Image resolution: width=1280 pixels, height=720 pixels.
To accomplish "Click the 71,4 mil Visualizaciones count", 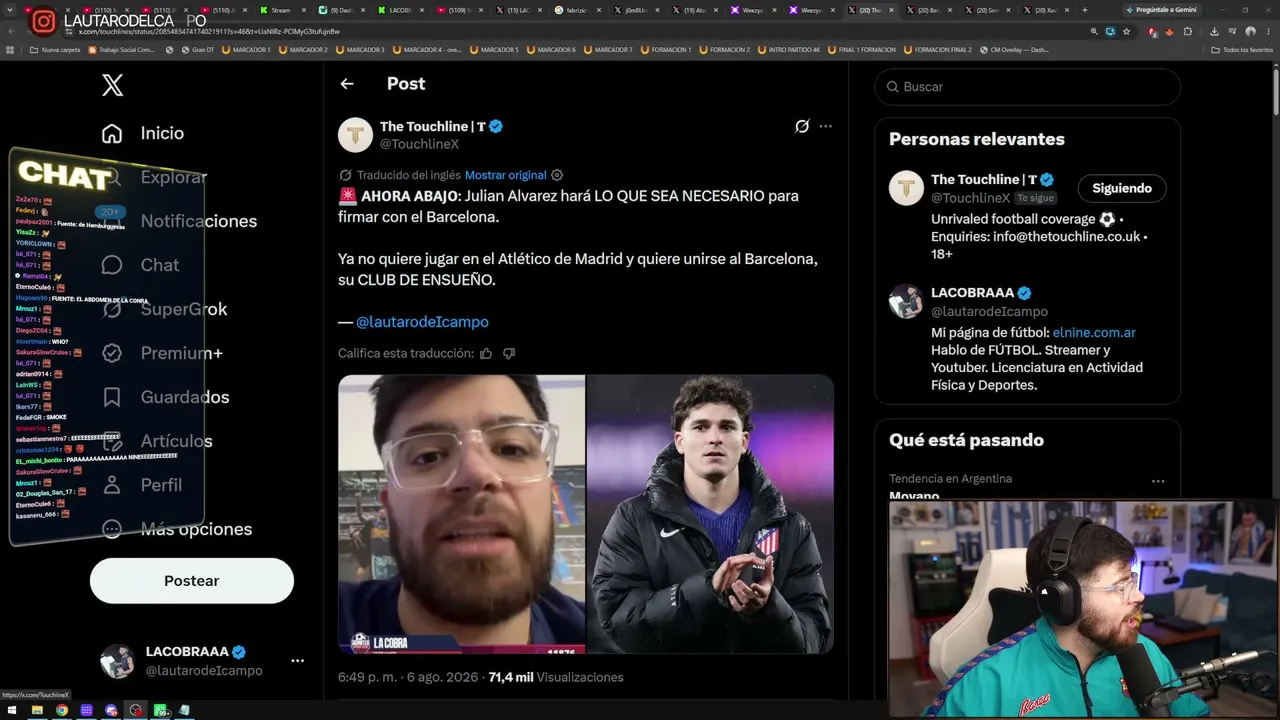I will click(x=556, y=677).
